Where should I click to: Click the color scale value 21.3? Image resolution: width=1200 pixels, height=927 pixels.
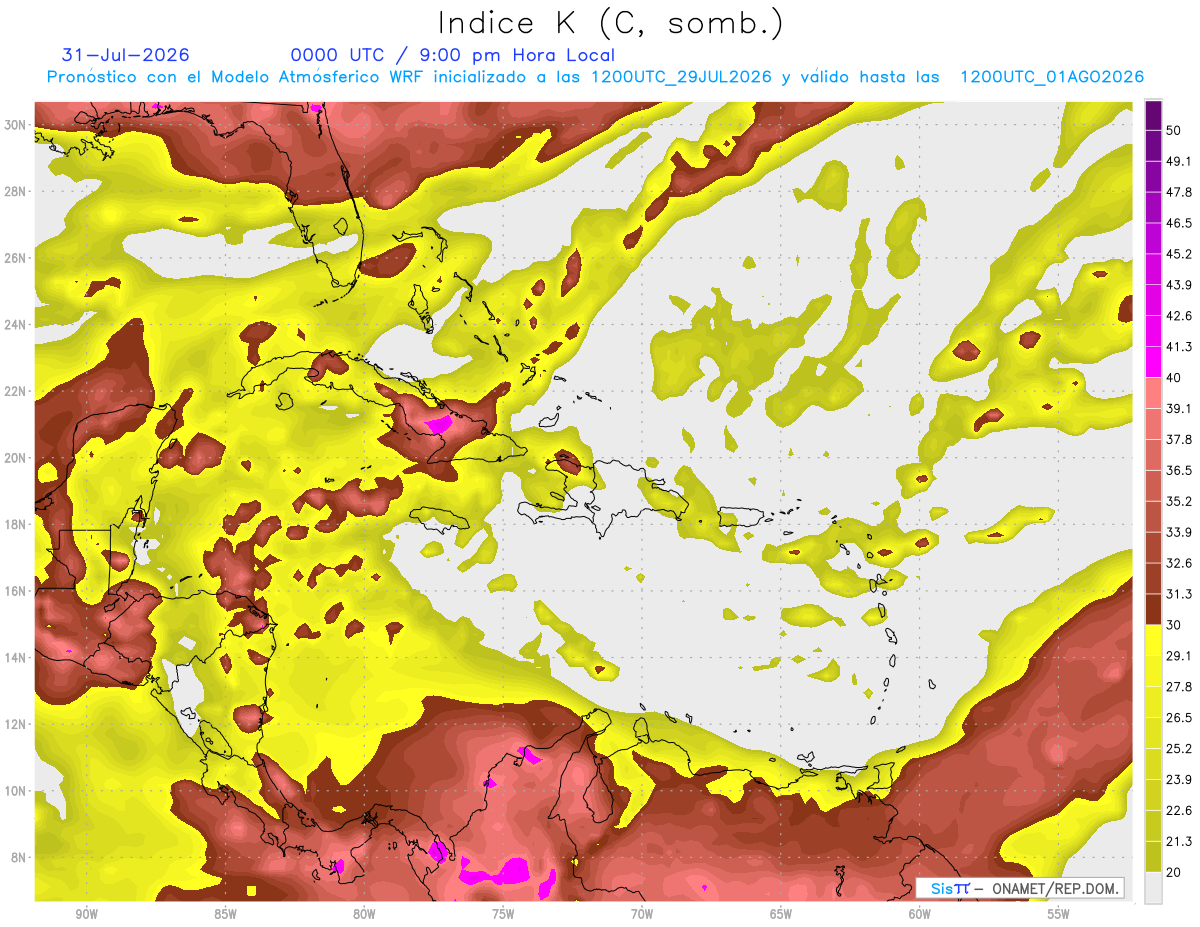coord(1179,842)
